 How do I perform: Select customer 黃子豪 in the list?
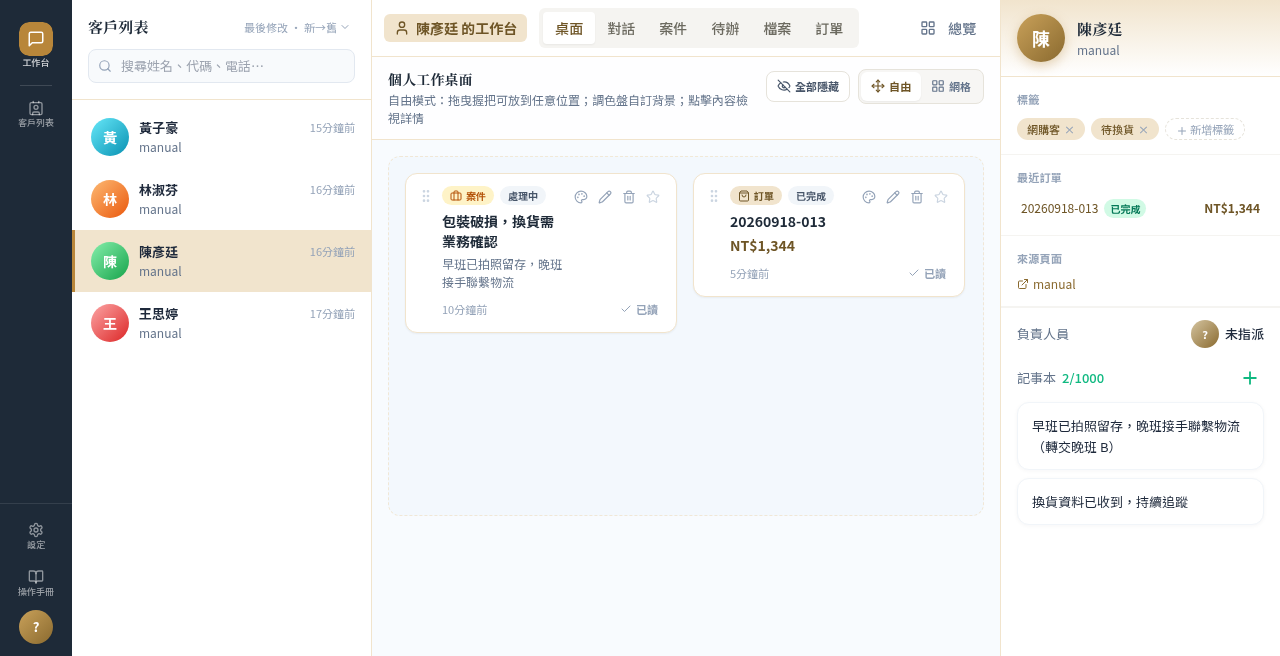[222, 137]
